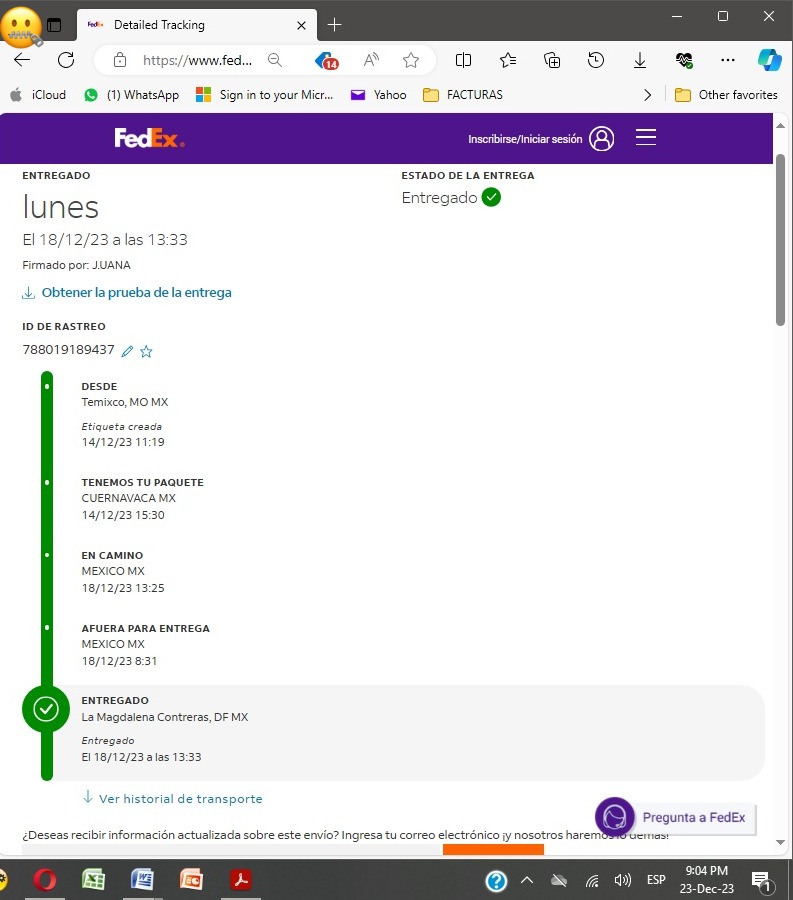Add page to favorites with star icon
This screenshot has height=900, width=793.
pyautogui.click(x=411, y=60)
